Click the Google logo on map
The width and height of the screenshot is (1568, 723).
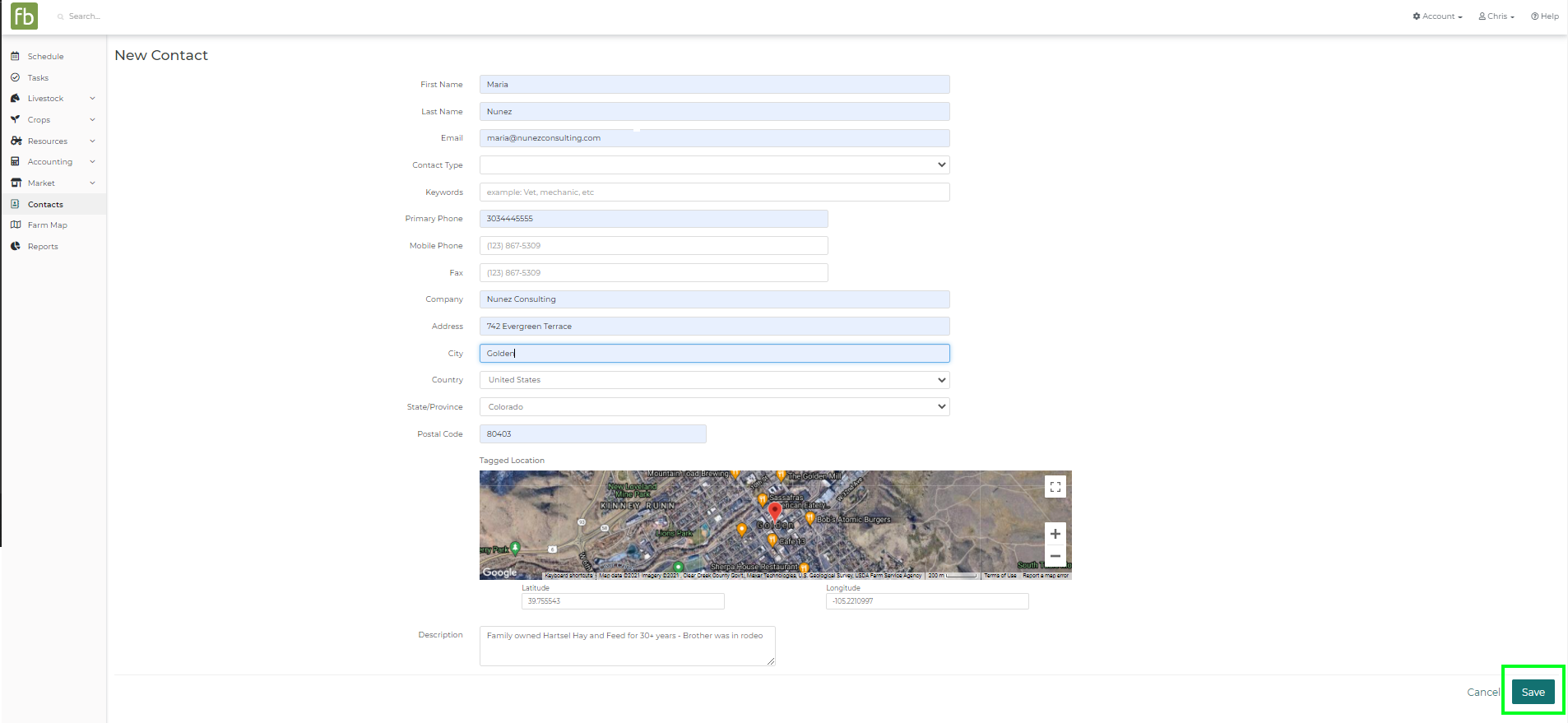(x=500, y=572)
